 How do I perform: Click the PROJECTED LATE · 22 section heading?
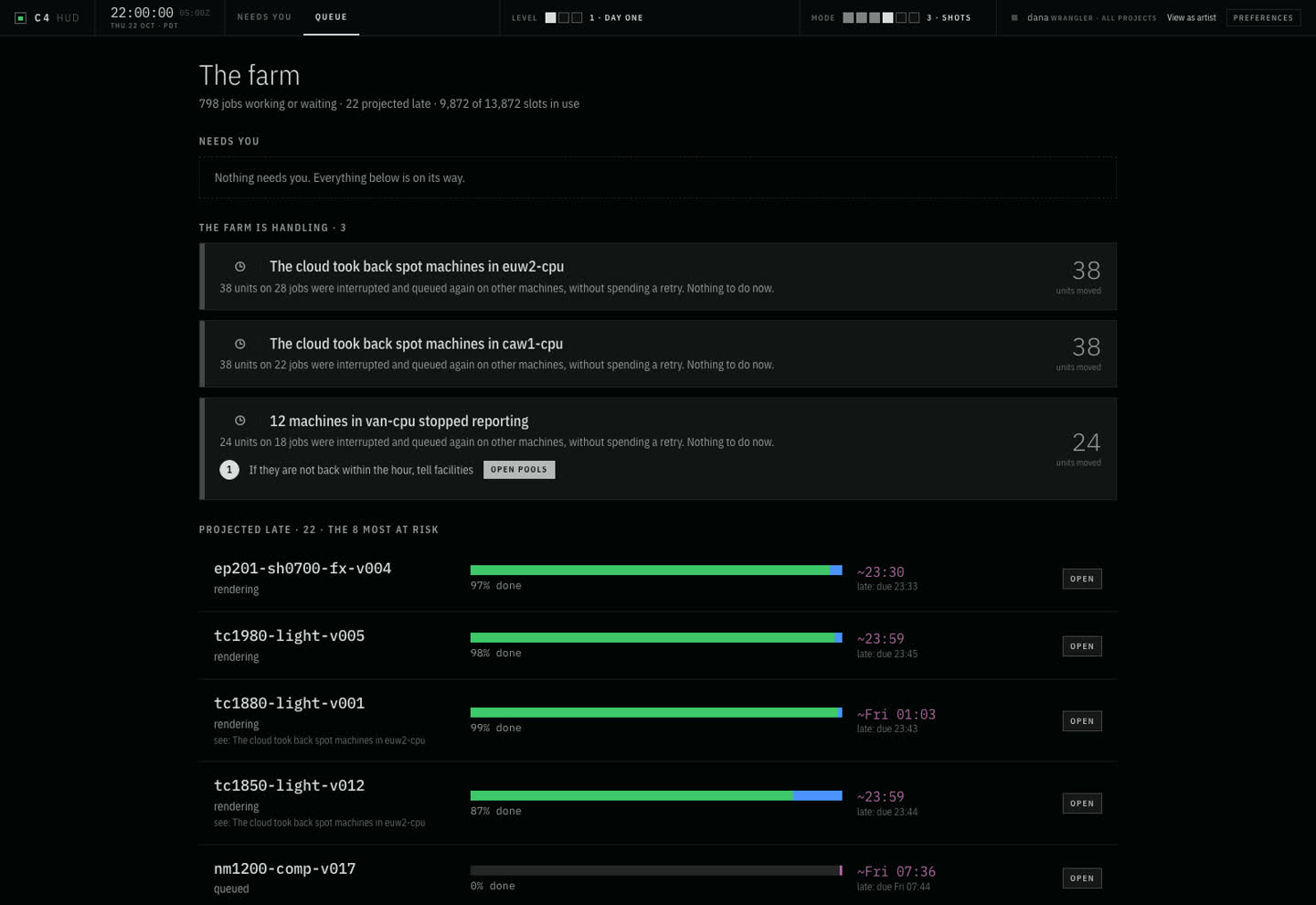[x=319, y=529]
